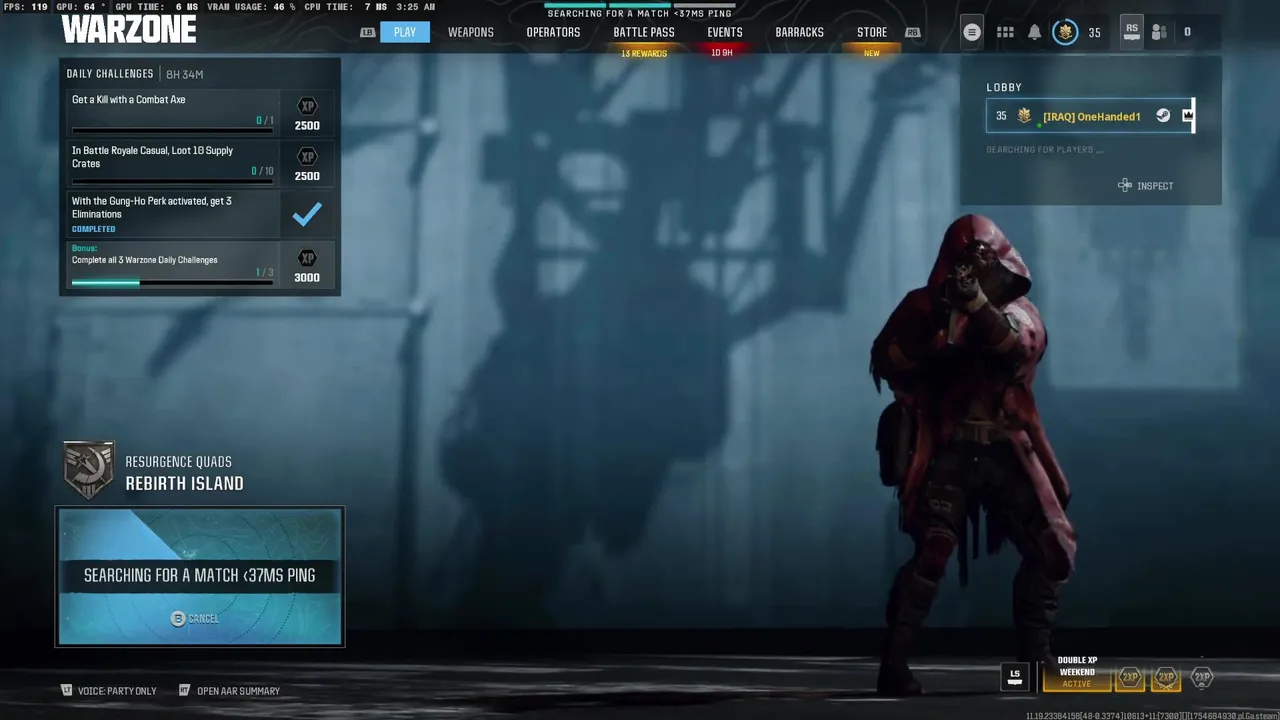Click the battle pass 2XP token icon
Screen dimensions: 1280x720
[1202, 678]
